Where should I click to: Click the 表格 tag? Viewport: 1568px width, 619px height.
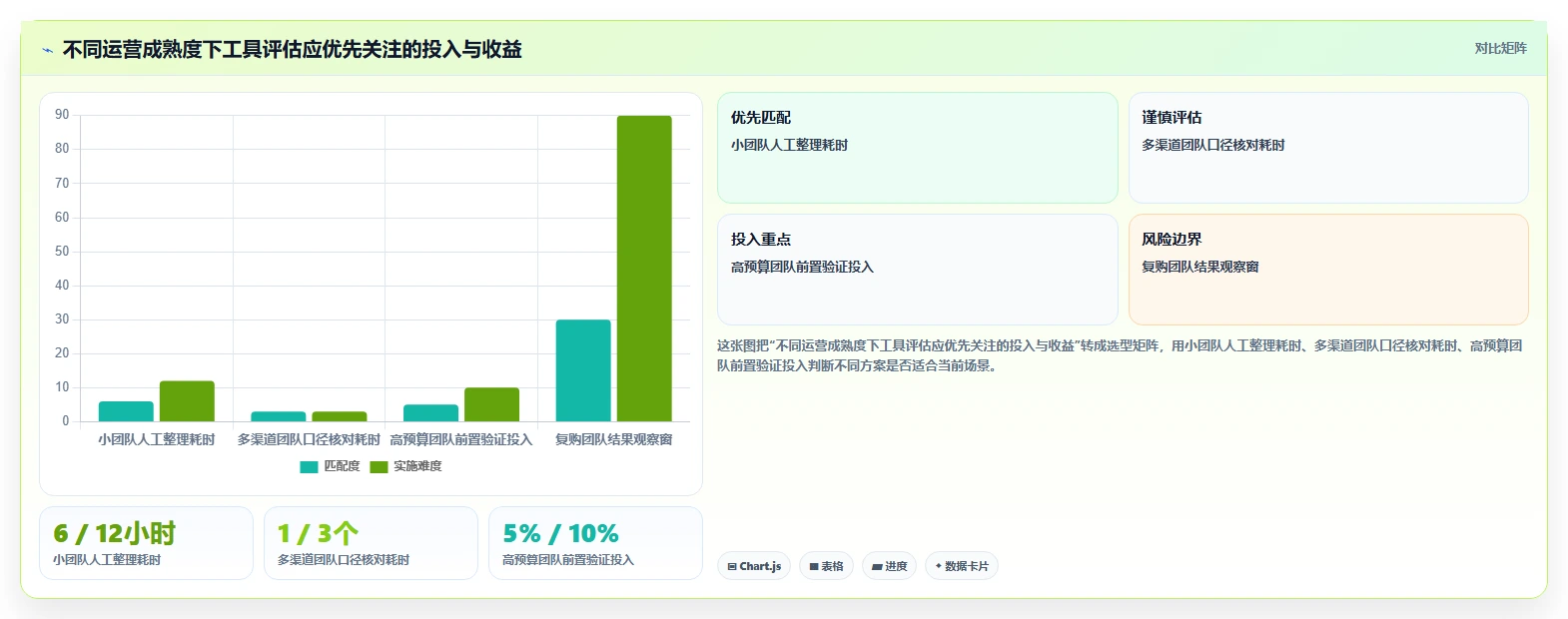click(x=826, y=566)
